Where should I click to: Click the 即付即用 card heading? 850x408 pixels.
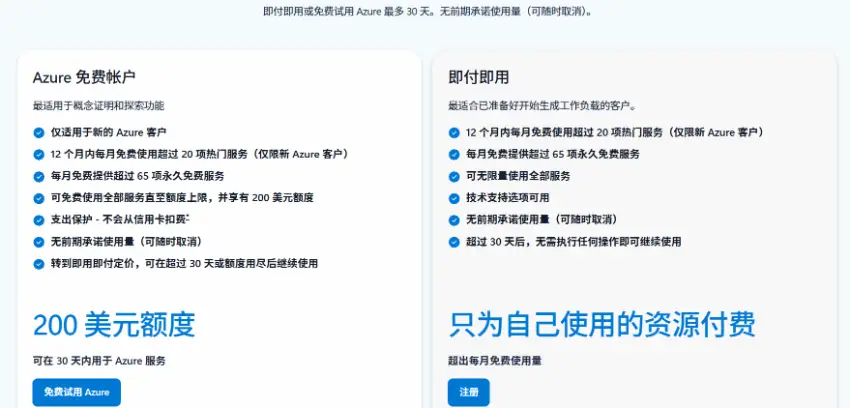(479, 77)
